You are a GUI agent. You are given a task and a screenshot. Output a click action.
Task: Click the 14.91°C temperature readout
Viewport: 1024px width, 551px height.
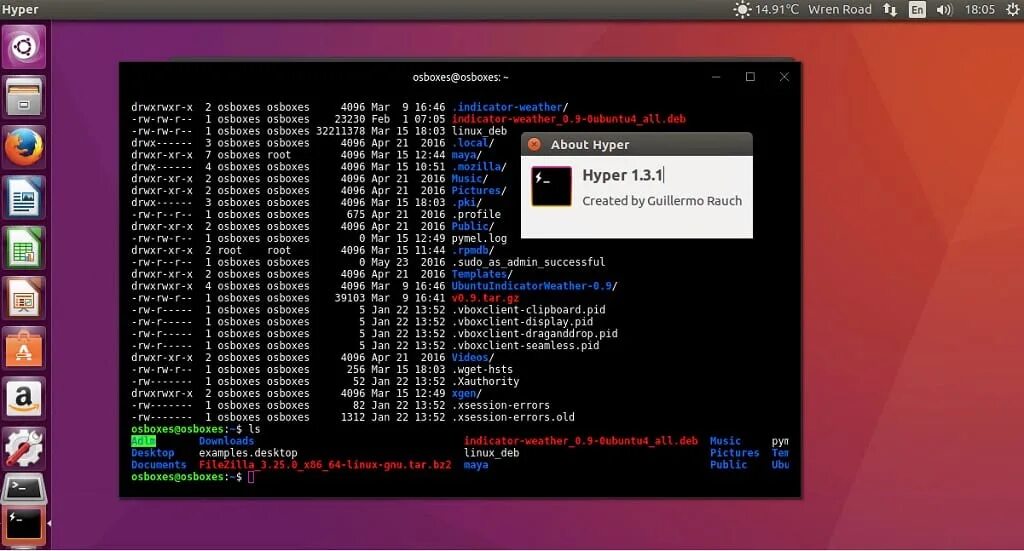(776, 9)
